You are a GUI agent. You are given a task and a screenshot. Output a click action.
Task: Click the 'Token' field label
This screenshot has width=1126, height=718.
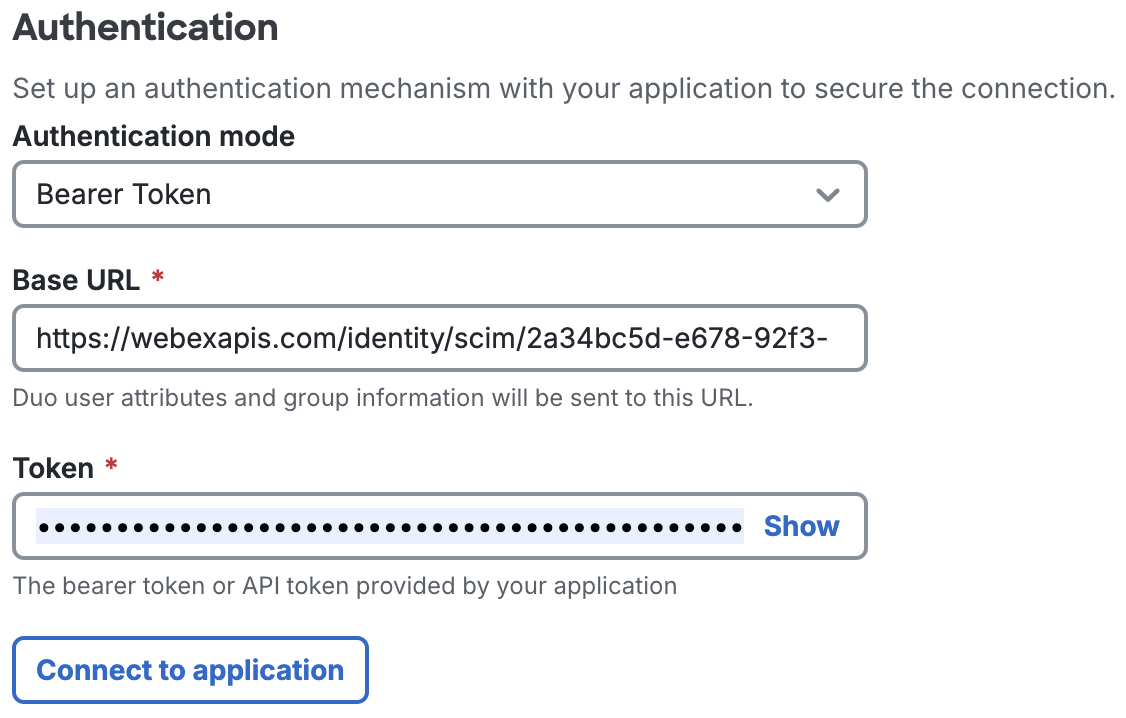pyautogui.click(x=53, y=468)
